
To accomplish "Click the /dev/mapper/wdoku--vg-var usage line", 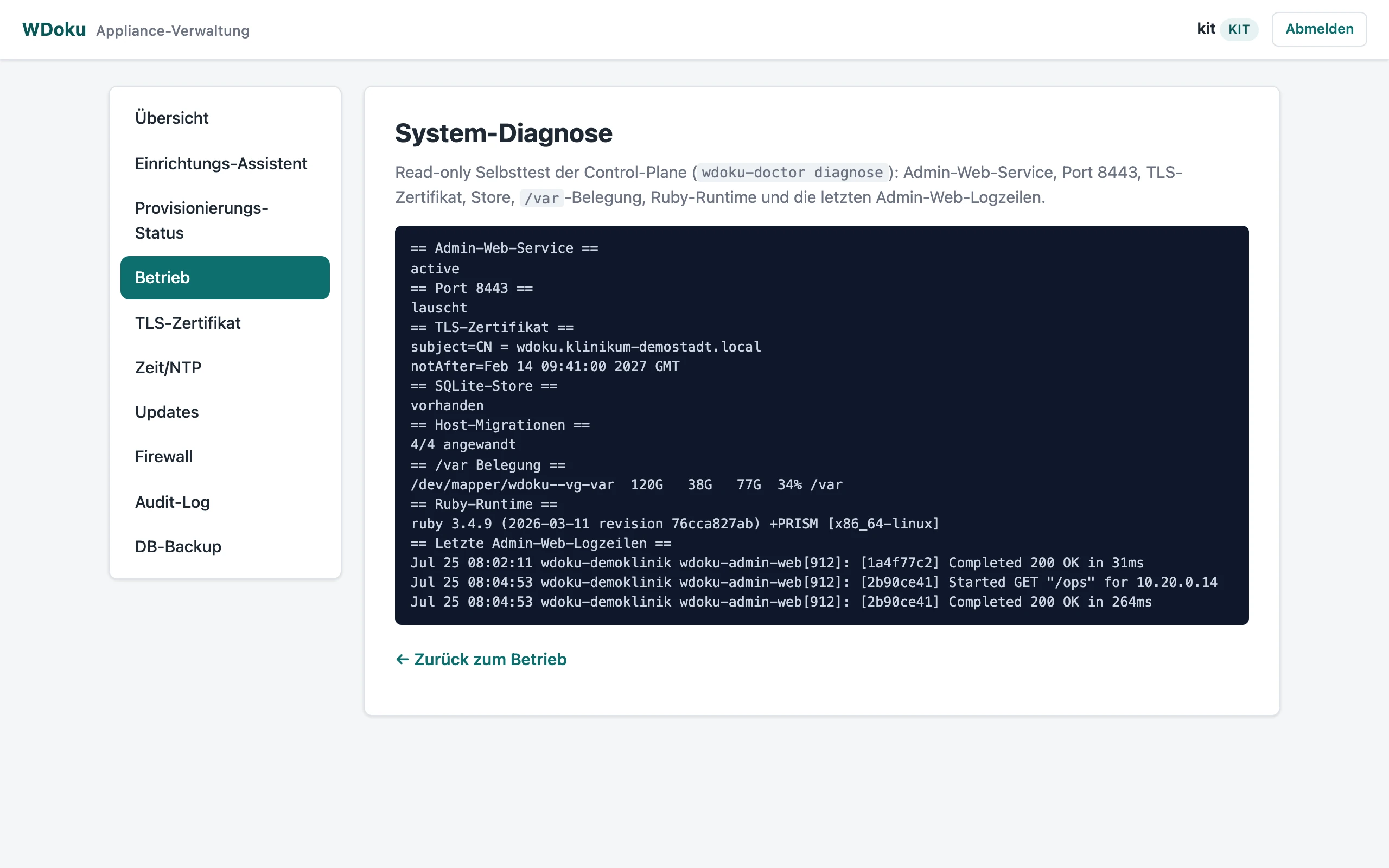I will [x=626, y=484].
